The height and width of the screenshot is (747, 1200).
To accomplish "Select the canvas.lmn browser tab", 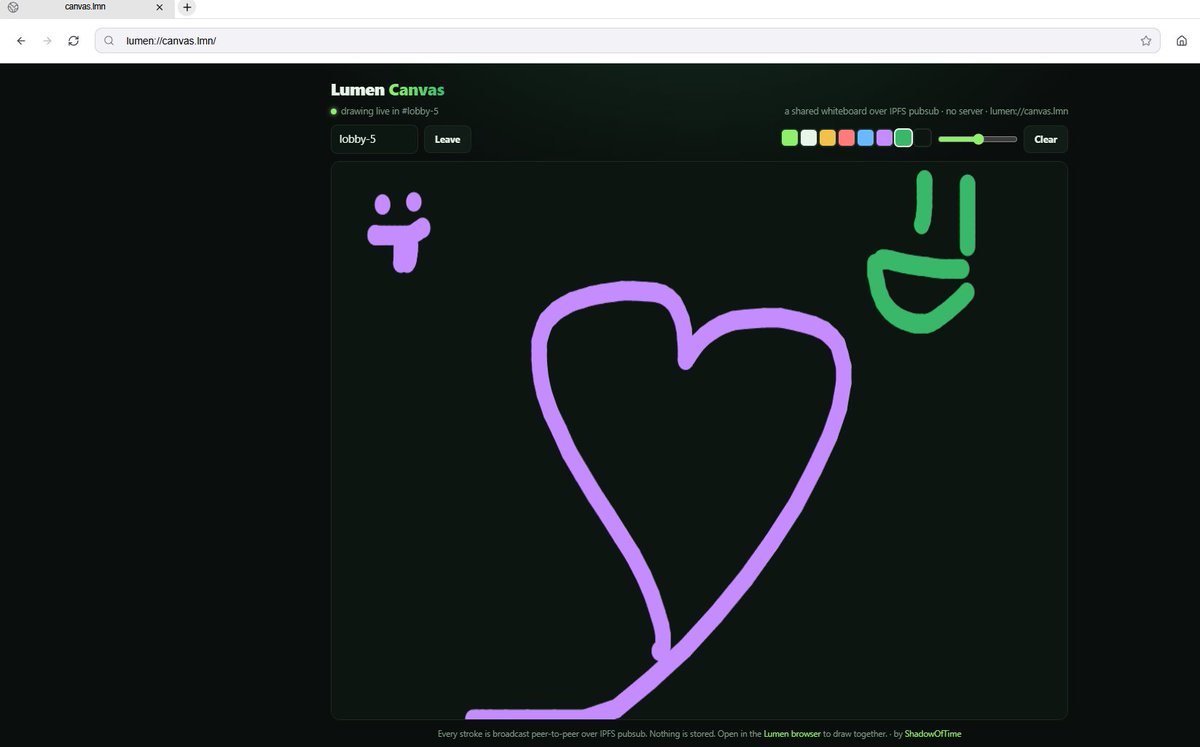I will pyautogui.click(x=85, y=7).
